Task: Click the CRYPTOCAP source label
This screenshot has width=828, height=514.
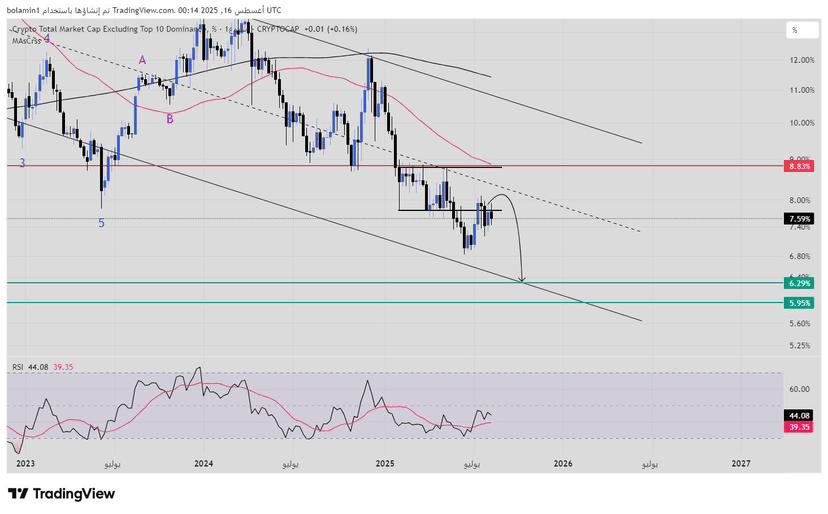Action: tap(278, 29)
